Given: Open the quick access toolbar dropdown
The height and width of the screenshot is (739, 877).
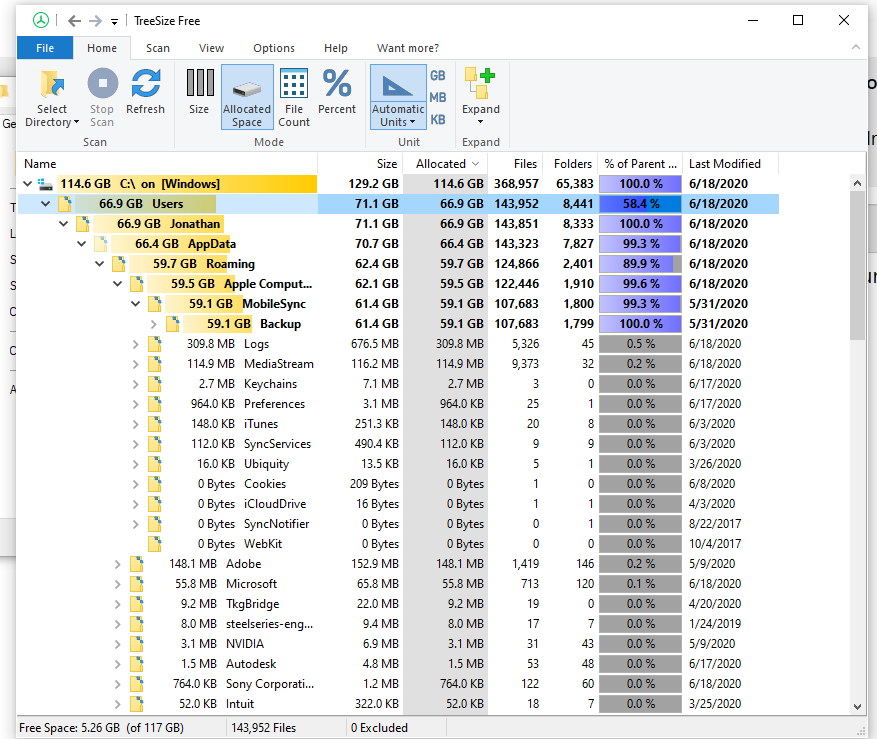Looking at the screenshot, I should coord(114,22).
